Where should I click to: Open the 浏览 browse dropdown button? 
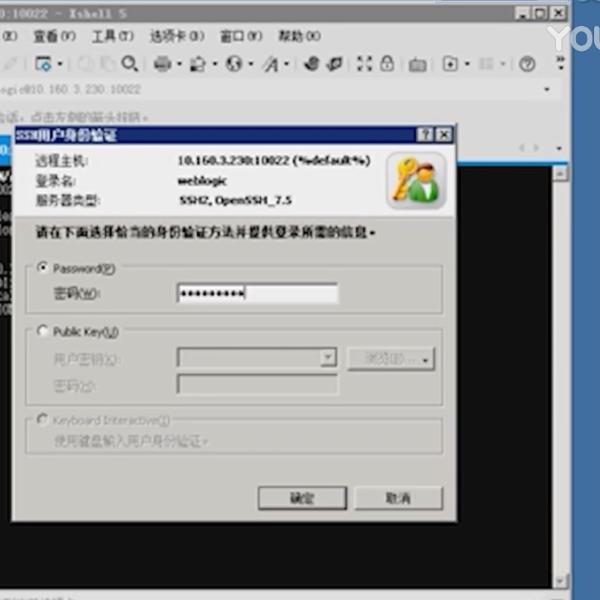[x=391, y=359]
